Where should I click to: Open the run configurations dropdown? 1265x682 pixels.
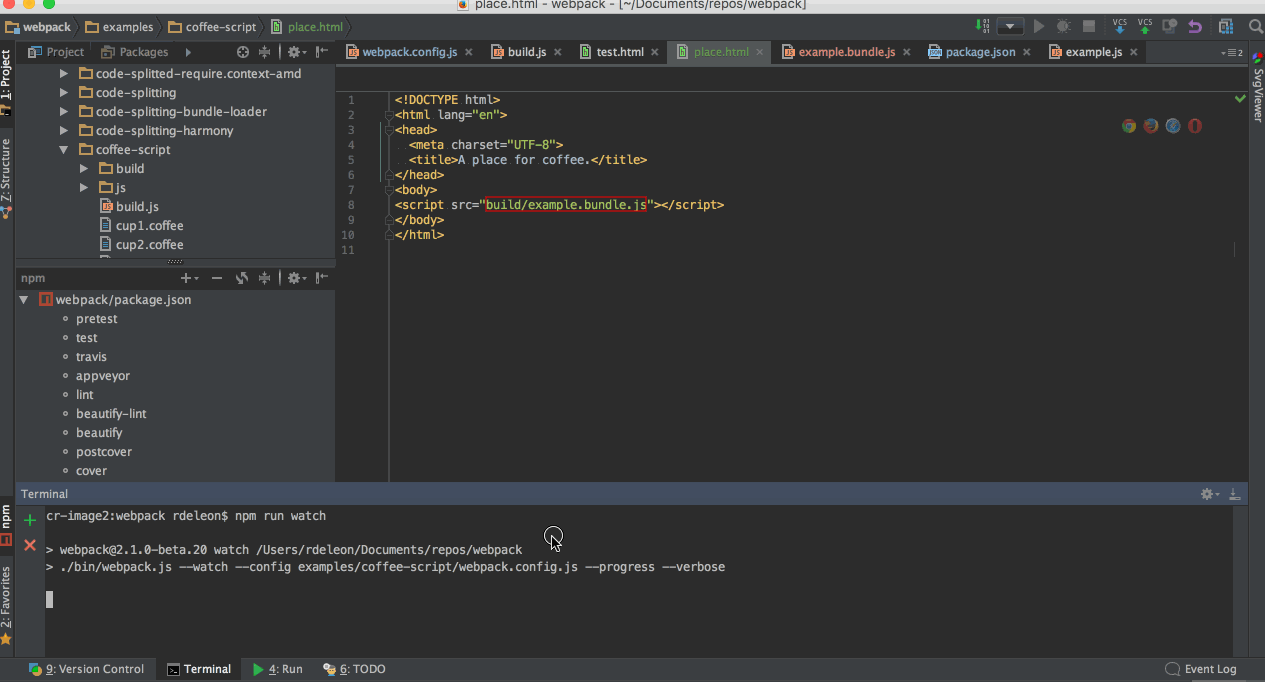[1010, 26]
